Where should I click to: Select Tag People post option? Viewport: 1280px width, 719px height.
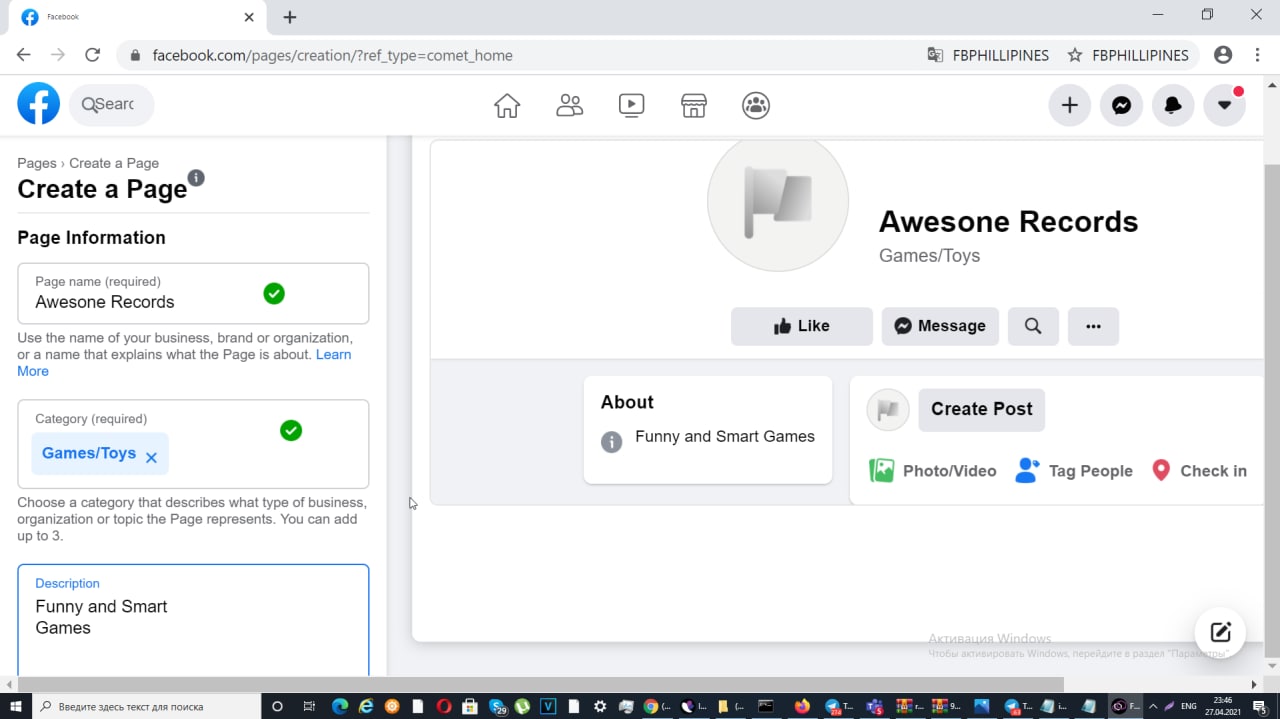[x=1074, y=471]
